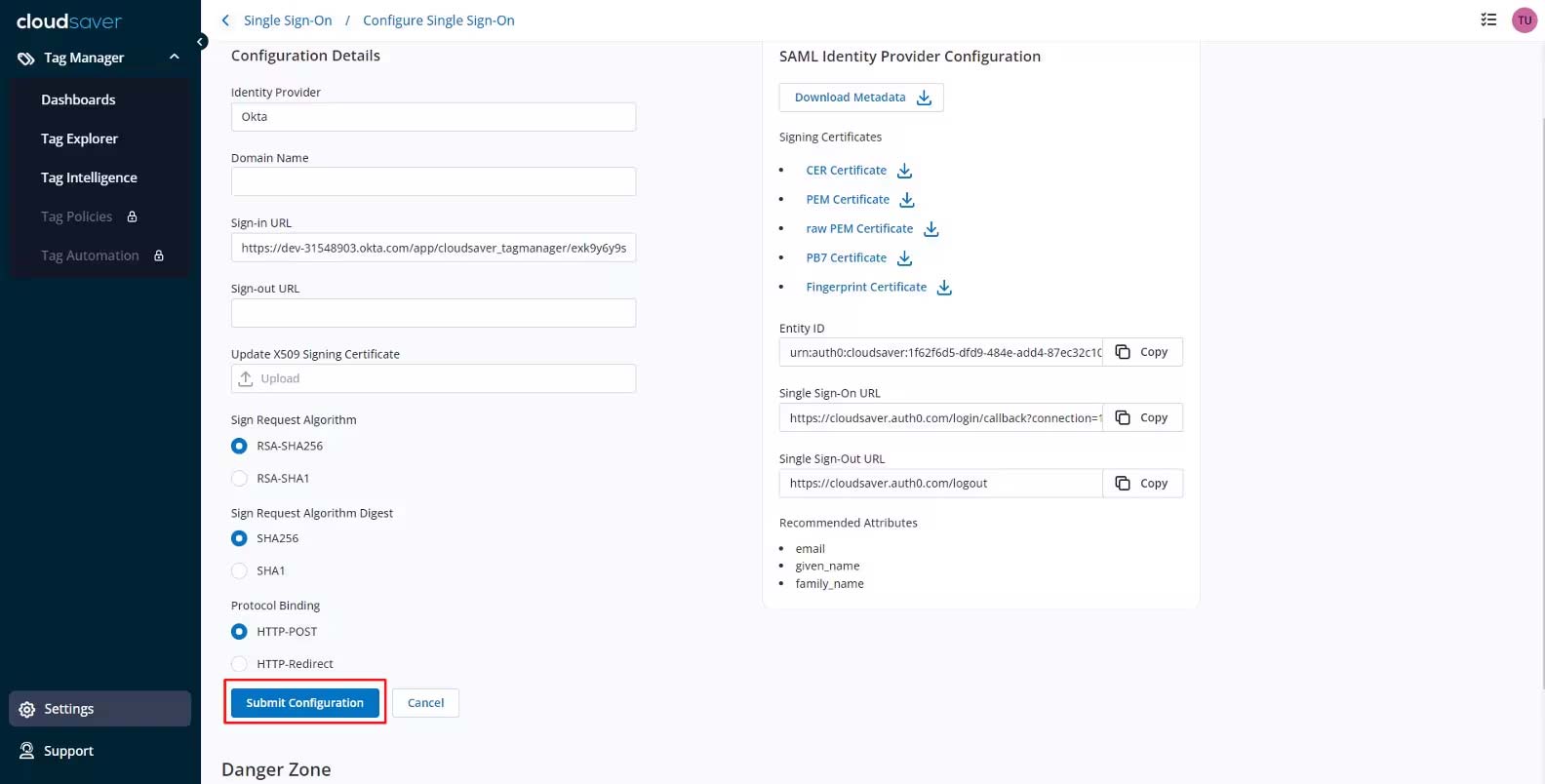Viewport: 1545px width, 784px height.
Task: Collapse the Tag Manager menu chevron
Action: [x=175, y=58]
